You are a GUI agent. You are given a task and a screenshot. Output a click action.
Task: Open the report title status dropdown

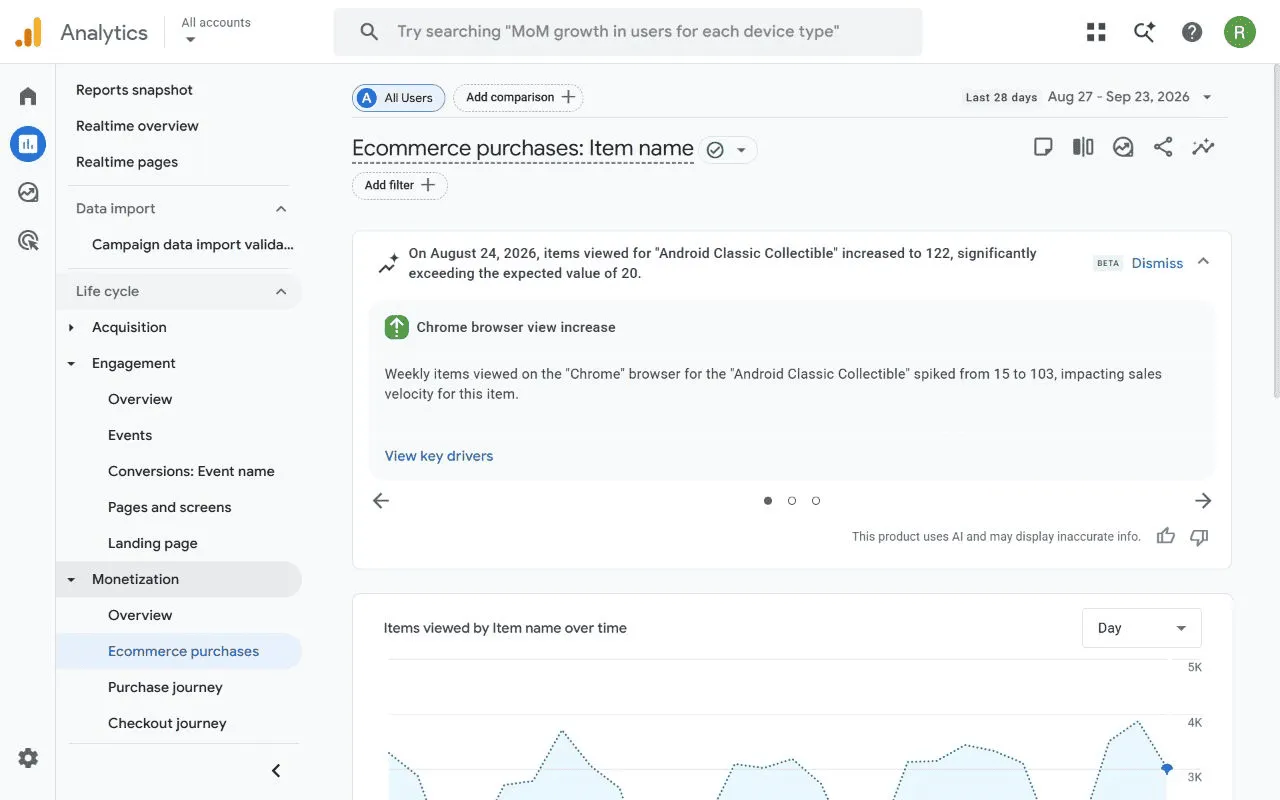tap(728, 150)
